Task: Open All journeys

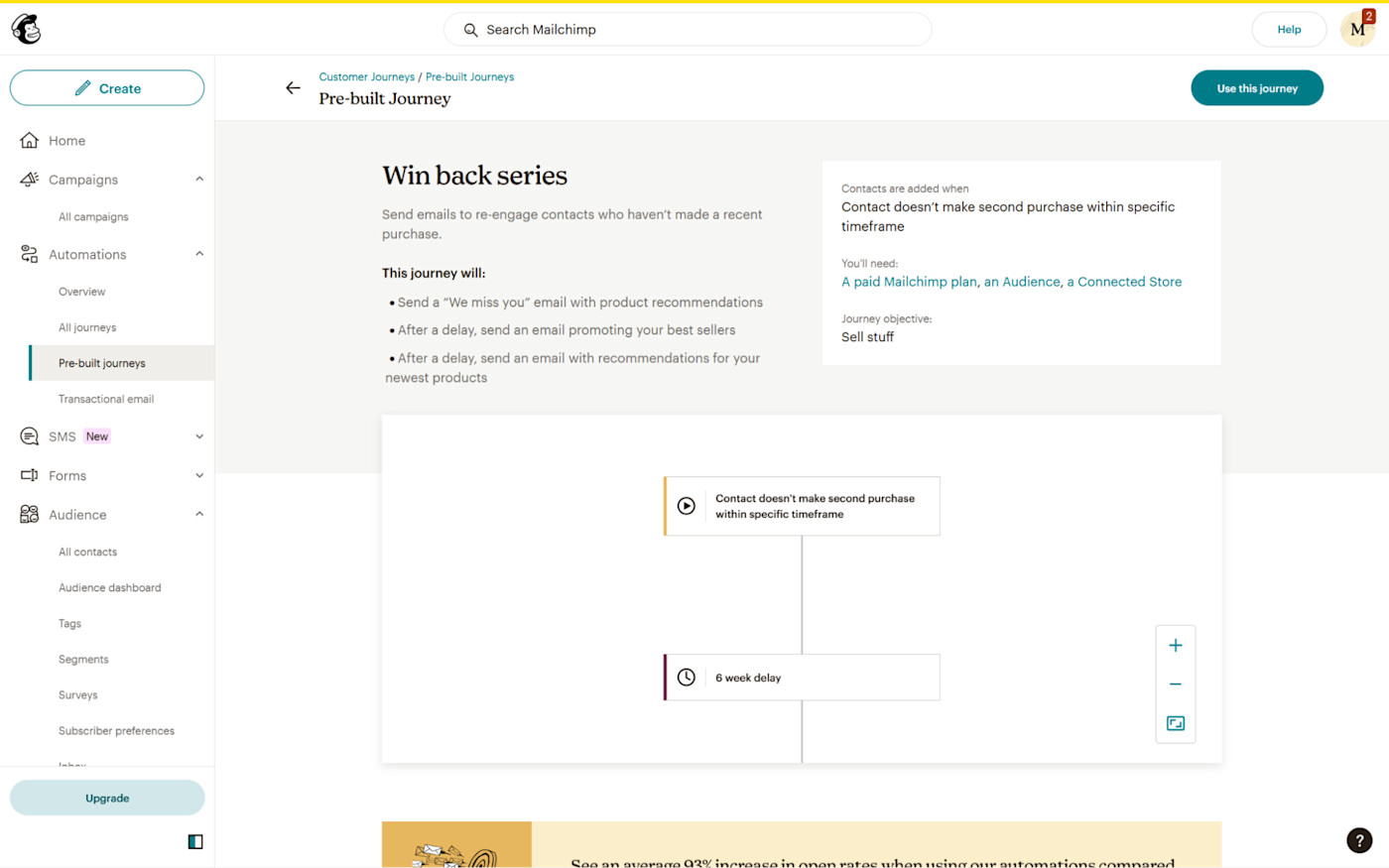Action: pos(87,327)
